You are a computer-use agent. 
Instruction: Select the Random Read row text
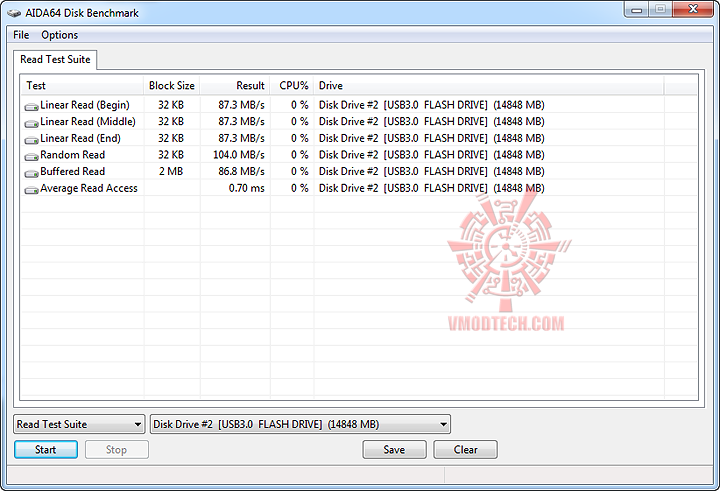click(73, 155)
